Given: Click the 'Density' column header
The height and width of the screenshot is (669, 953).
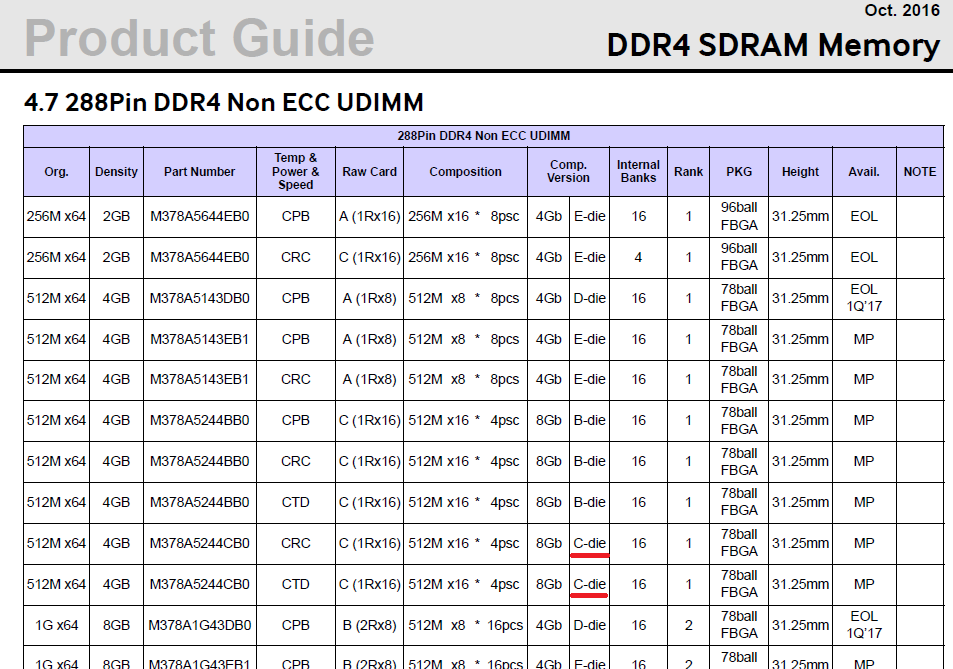Looking at the screenshot, I should 116,171.
